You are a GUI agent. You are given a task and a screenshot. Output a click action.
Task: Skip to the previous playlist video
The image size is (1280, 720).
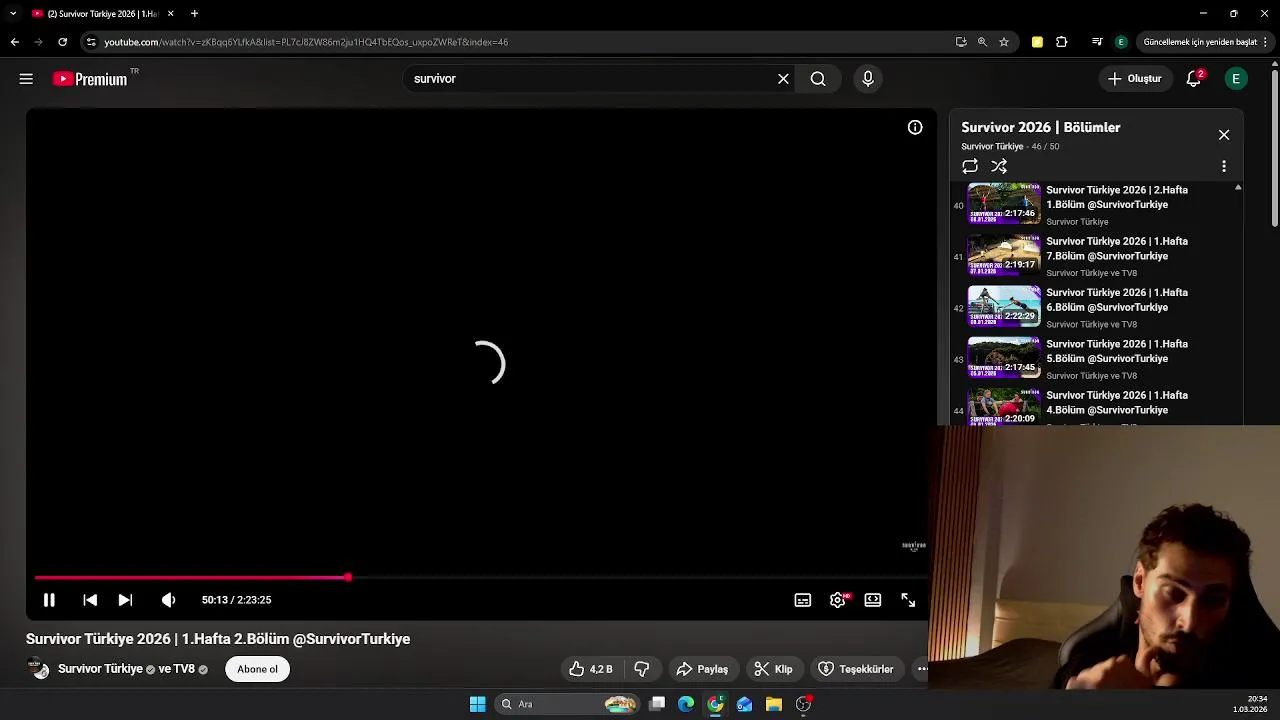tap(90, 600)
